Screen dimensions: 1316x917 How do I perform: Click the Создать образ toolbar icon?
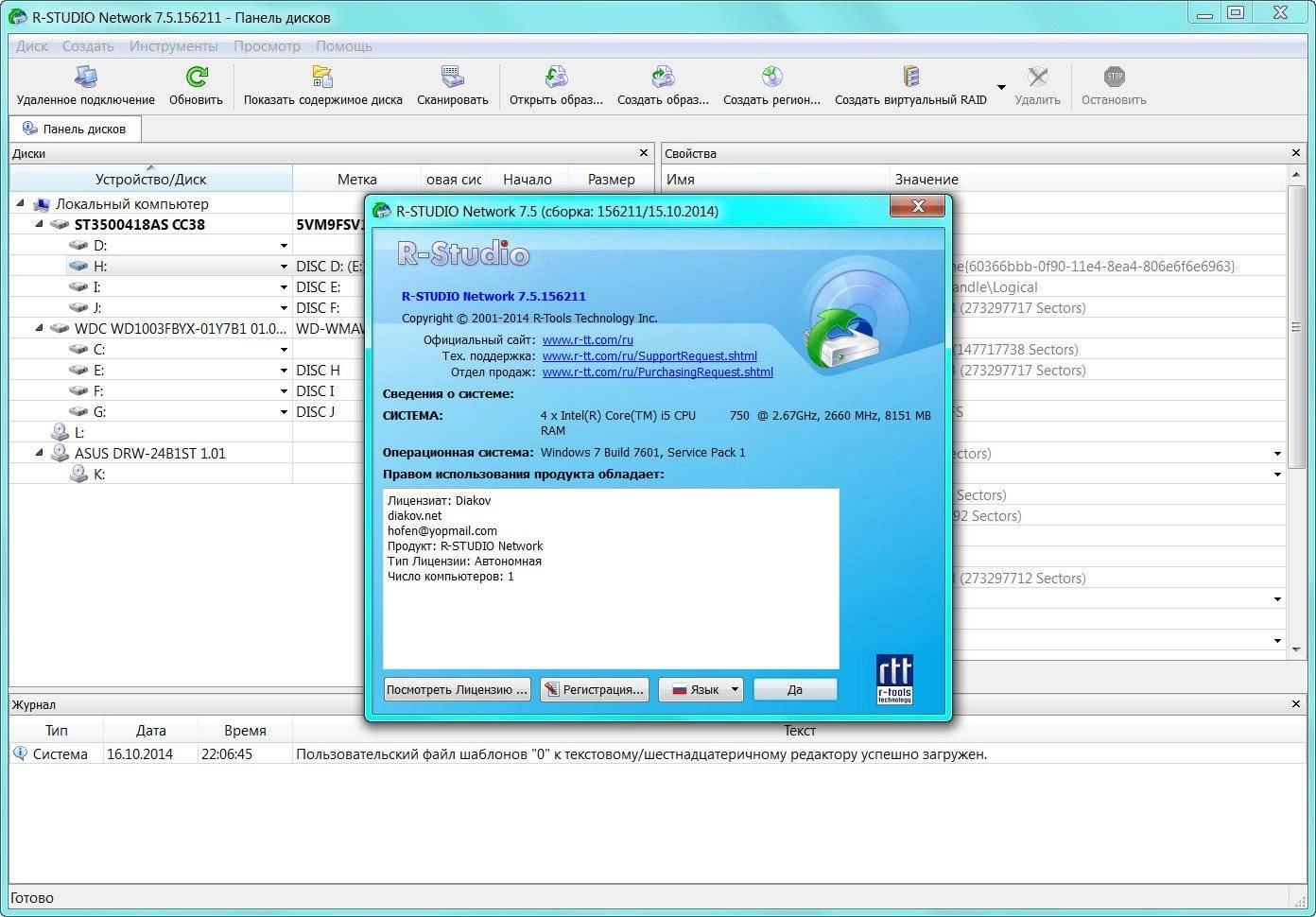(663, 77)
